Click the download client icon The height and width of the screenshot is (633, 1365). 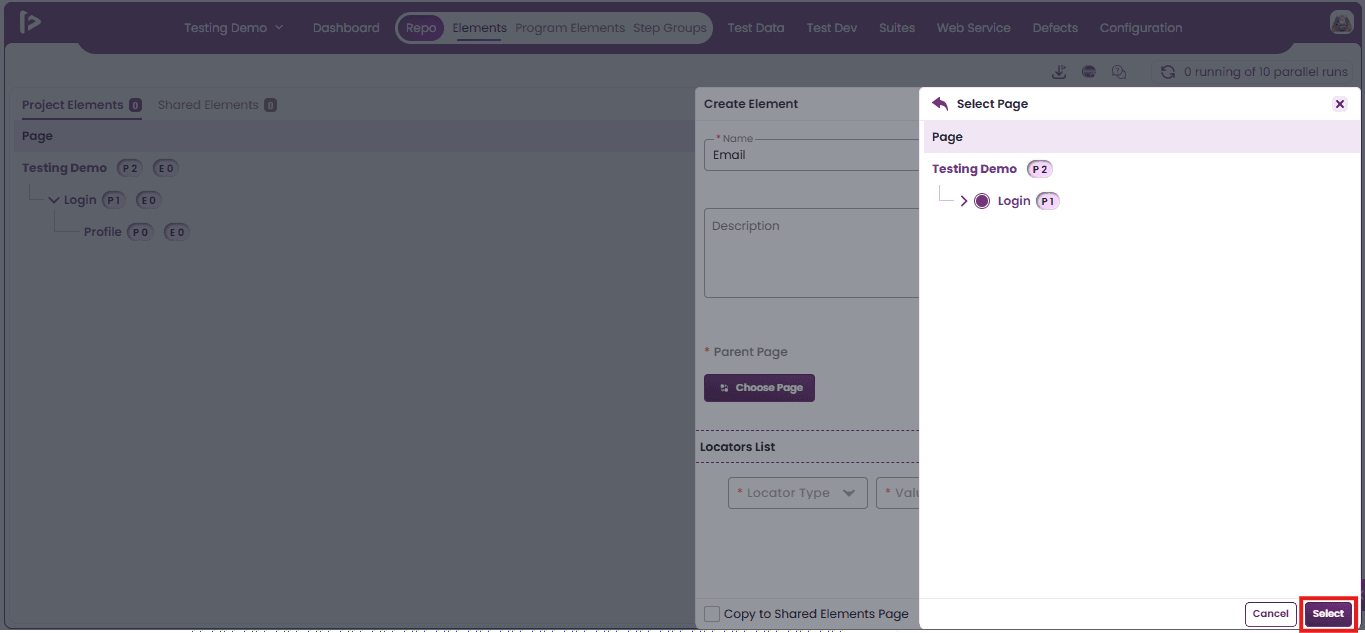(x=1059, y=72)
